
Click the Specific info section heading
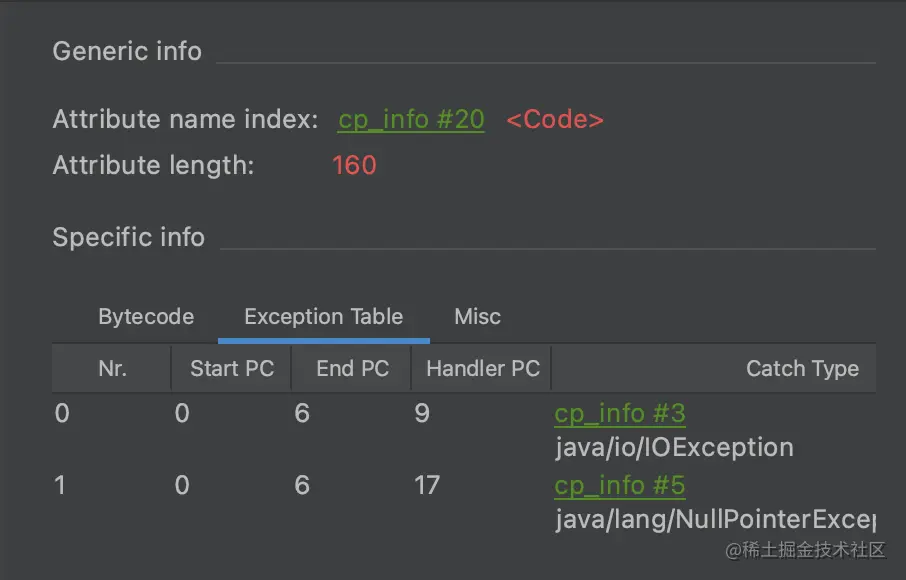click(x=128, y=238)
